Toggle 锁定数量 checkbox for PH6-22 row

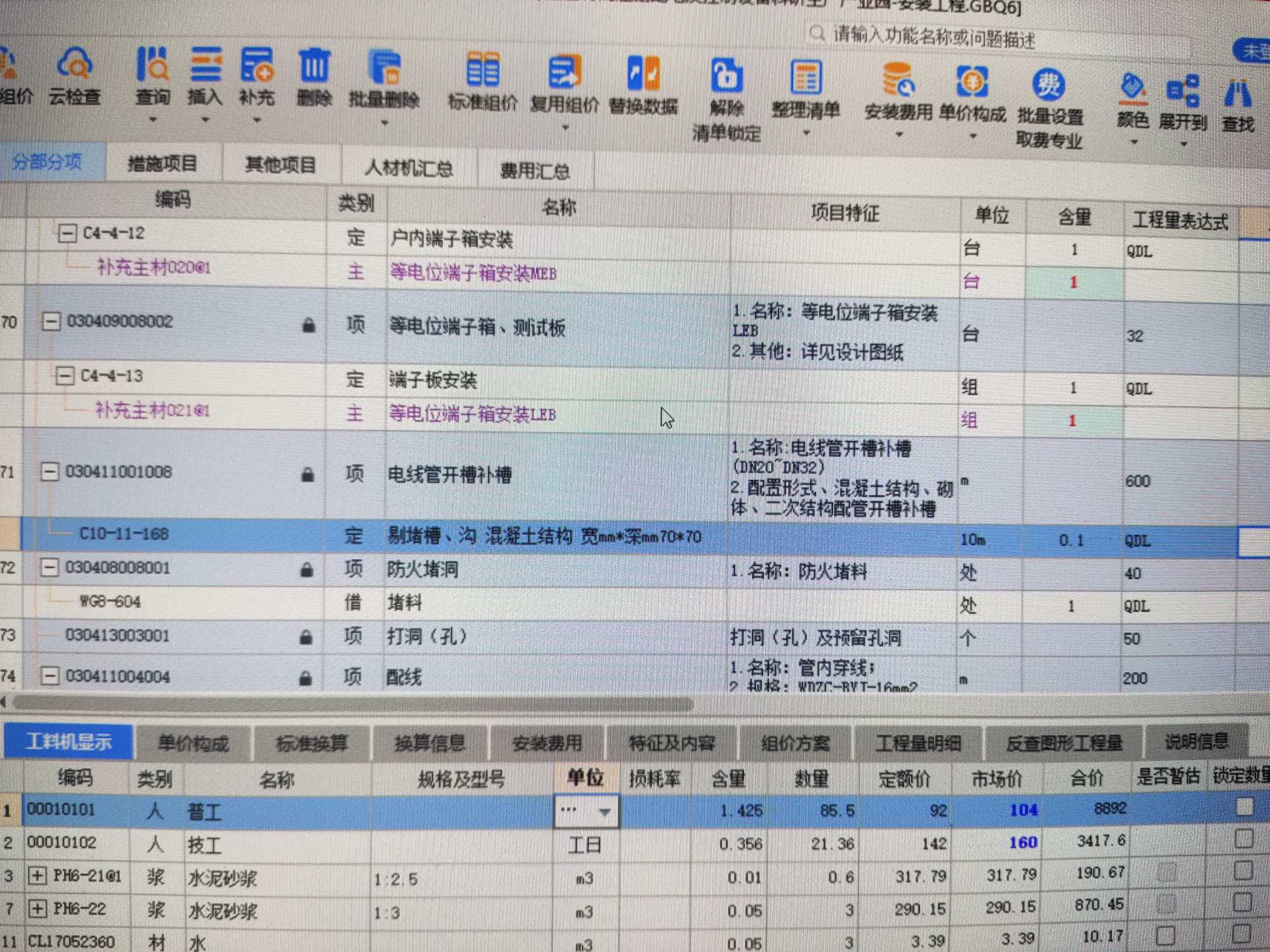(1242, 901)
